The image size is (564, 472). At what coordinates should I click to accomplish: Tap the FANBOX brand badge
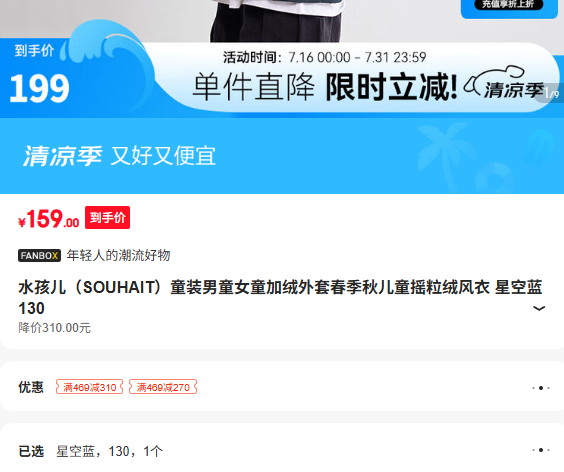tap(39, 255)
